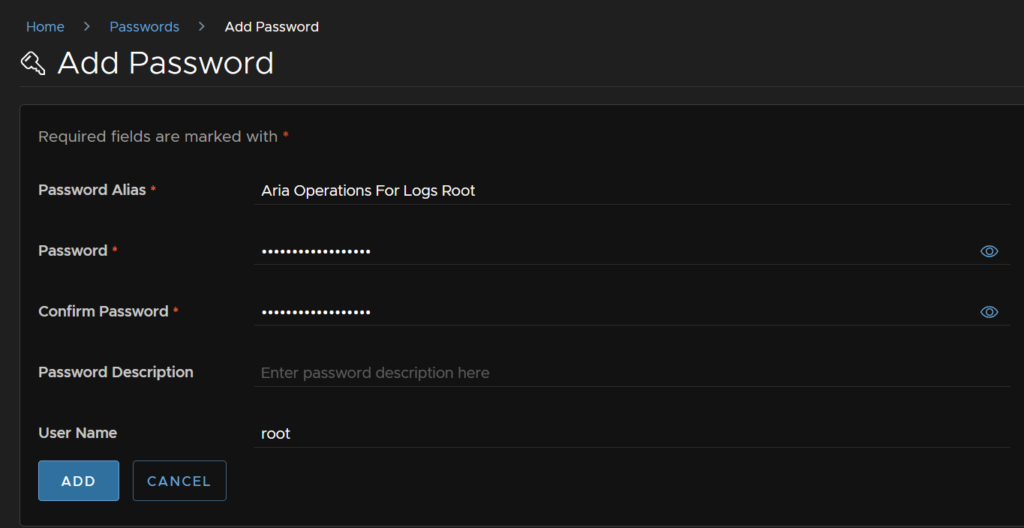This screenshot has height=528, width=1024.
Task: Reveal Confirm Password value using eye icon
Action: (x=989, y=312)
